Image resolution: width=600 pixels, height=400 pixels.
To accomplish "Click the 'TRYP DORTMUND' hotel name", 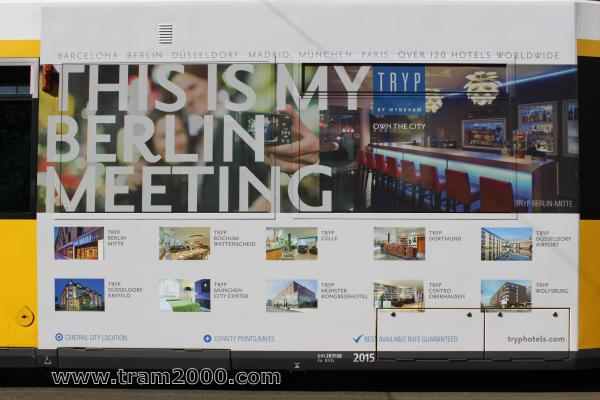I will [445, 235].
